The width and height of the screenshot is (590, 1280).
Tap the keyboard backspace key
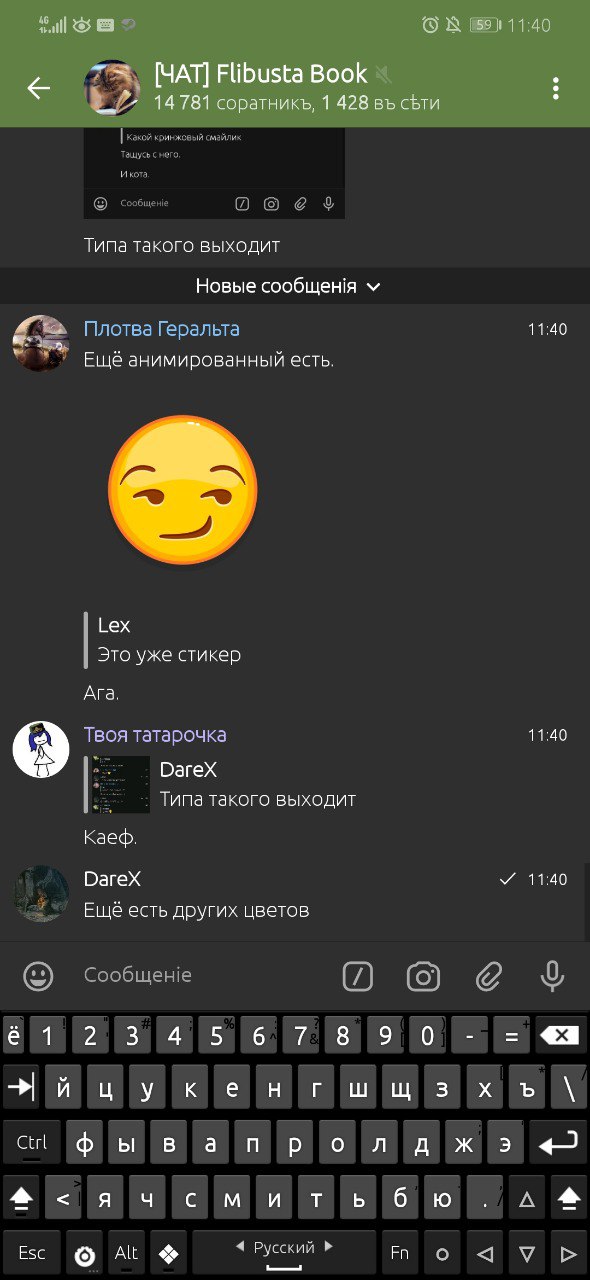(560, 1035)
